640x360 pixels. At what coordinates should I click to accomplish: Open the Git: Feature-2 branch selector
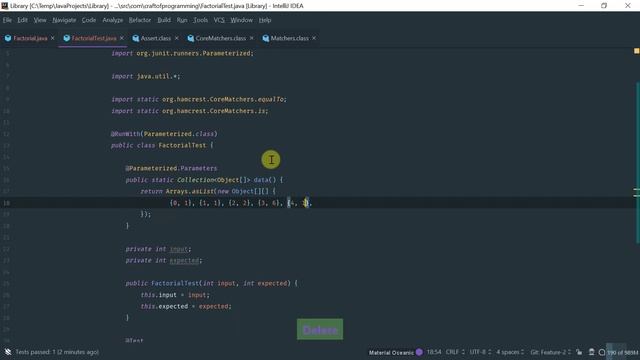pyautogui.click(x=550, y=352)
